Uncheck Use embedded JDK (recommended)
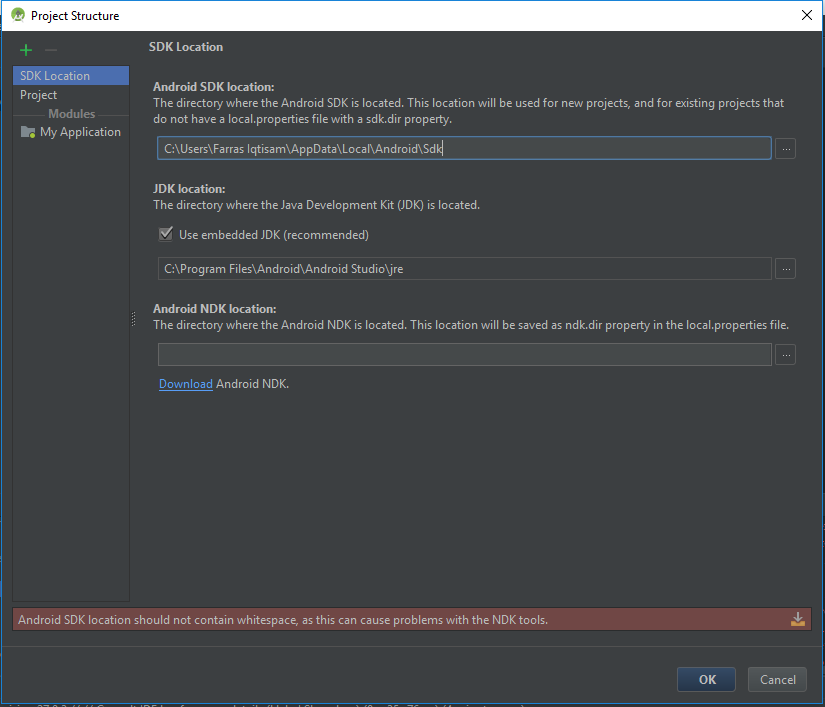Screen dimensions: 825x707 point(166,234)
